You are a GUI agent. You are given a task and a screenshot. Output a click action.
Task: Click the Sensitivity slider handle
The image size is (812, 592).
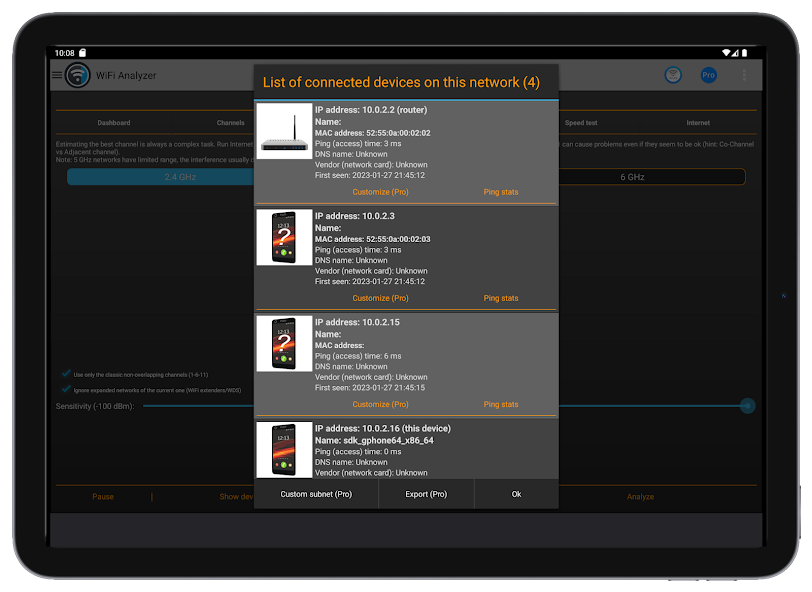tap(747, 406)
